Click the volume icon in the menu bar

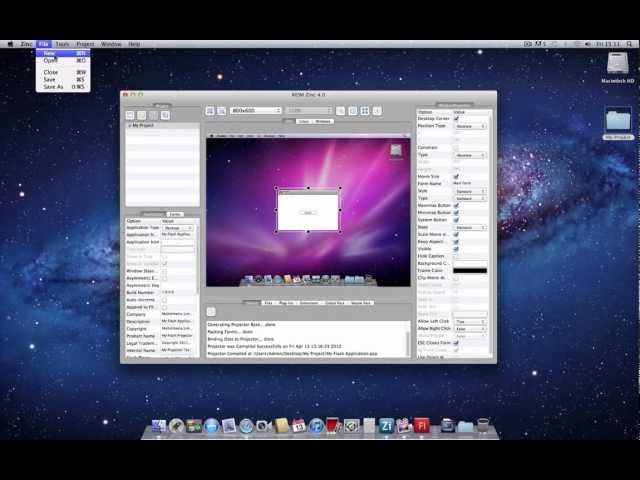[x=588, y=44]
